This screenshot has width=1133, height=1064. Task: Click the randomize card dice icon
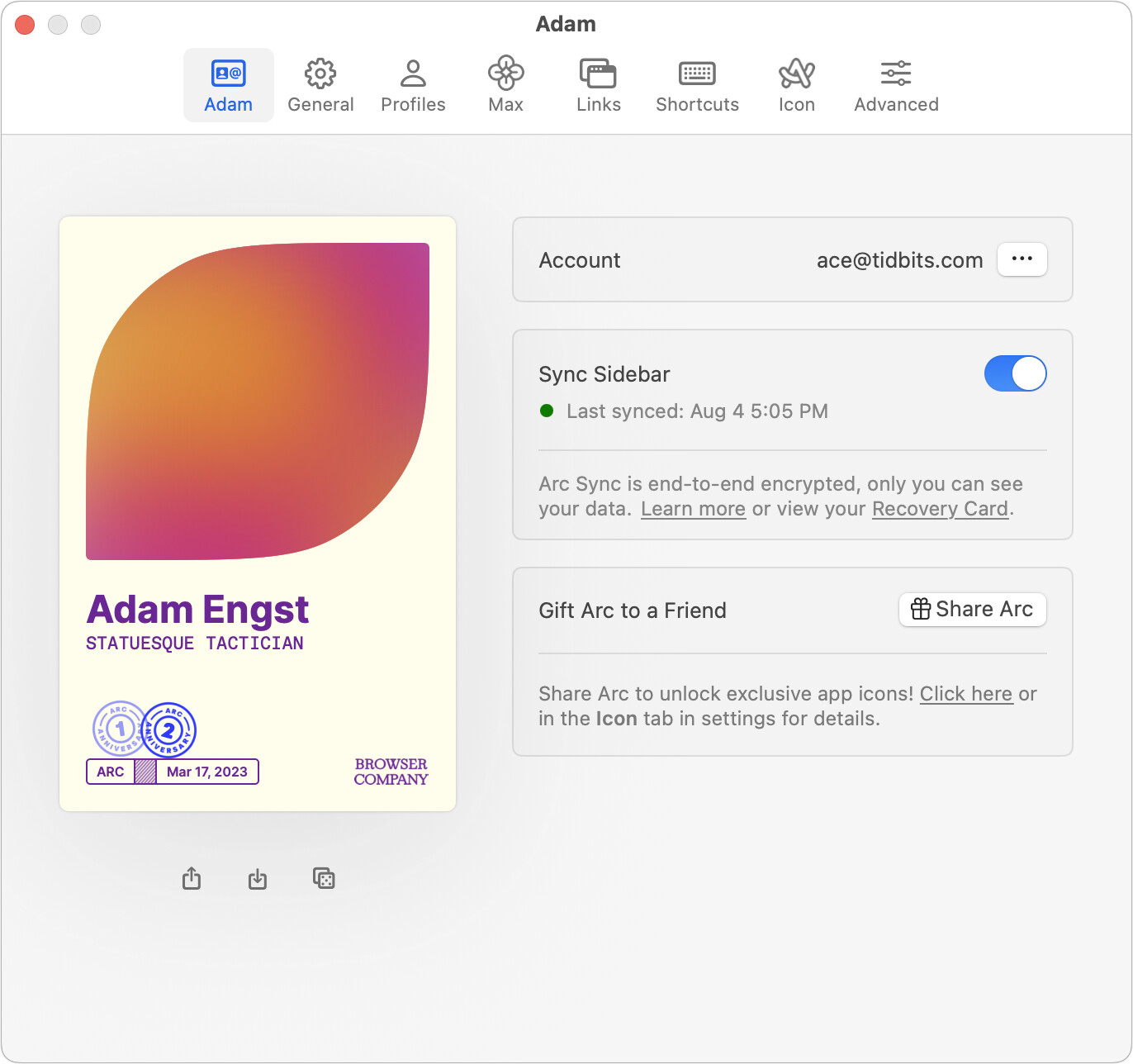pos(324,878)
